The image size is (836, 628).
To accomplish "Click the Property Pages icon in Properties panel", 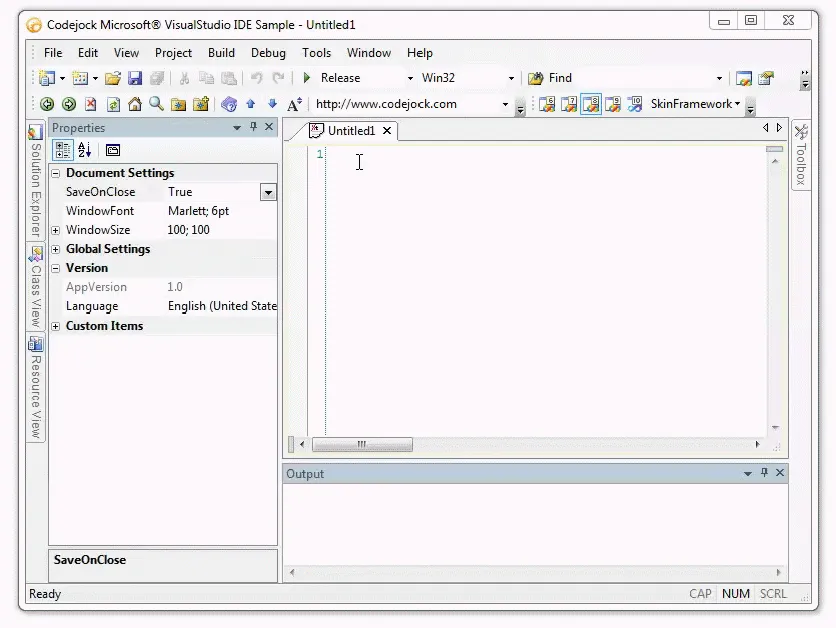I will 112,150.
